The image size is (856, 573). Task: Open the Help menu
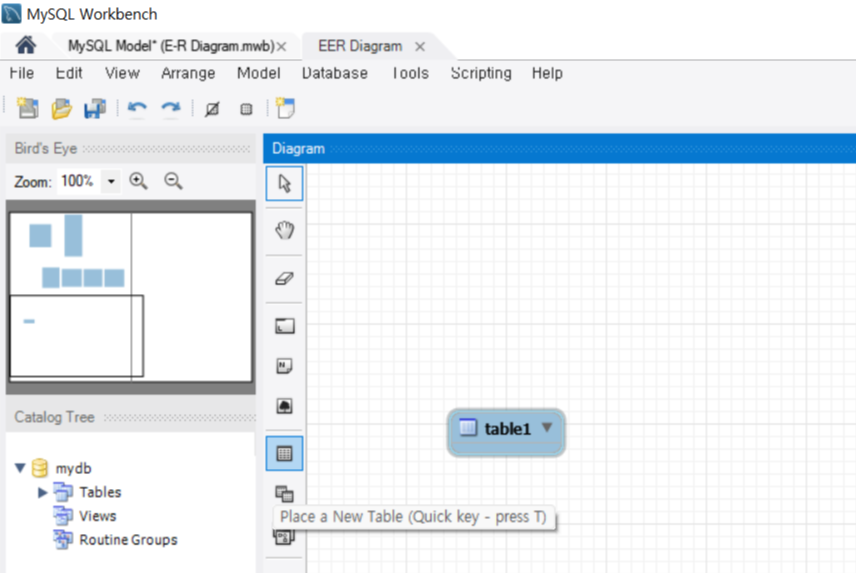coord(547,73)
